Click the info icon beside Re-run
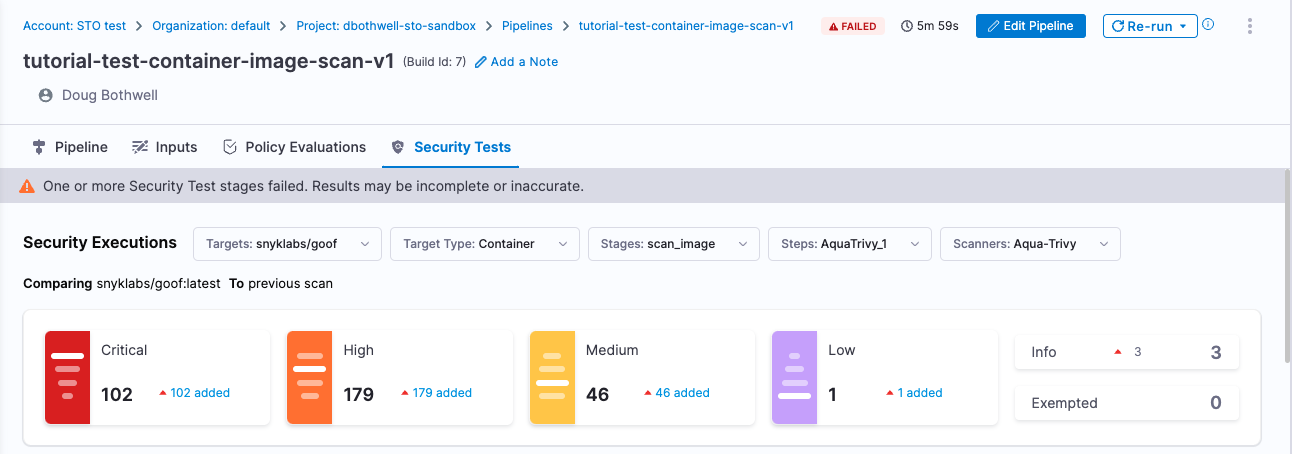Image resolution: width=1306 pixels, height=454 pixels. [1208, 25]
